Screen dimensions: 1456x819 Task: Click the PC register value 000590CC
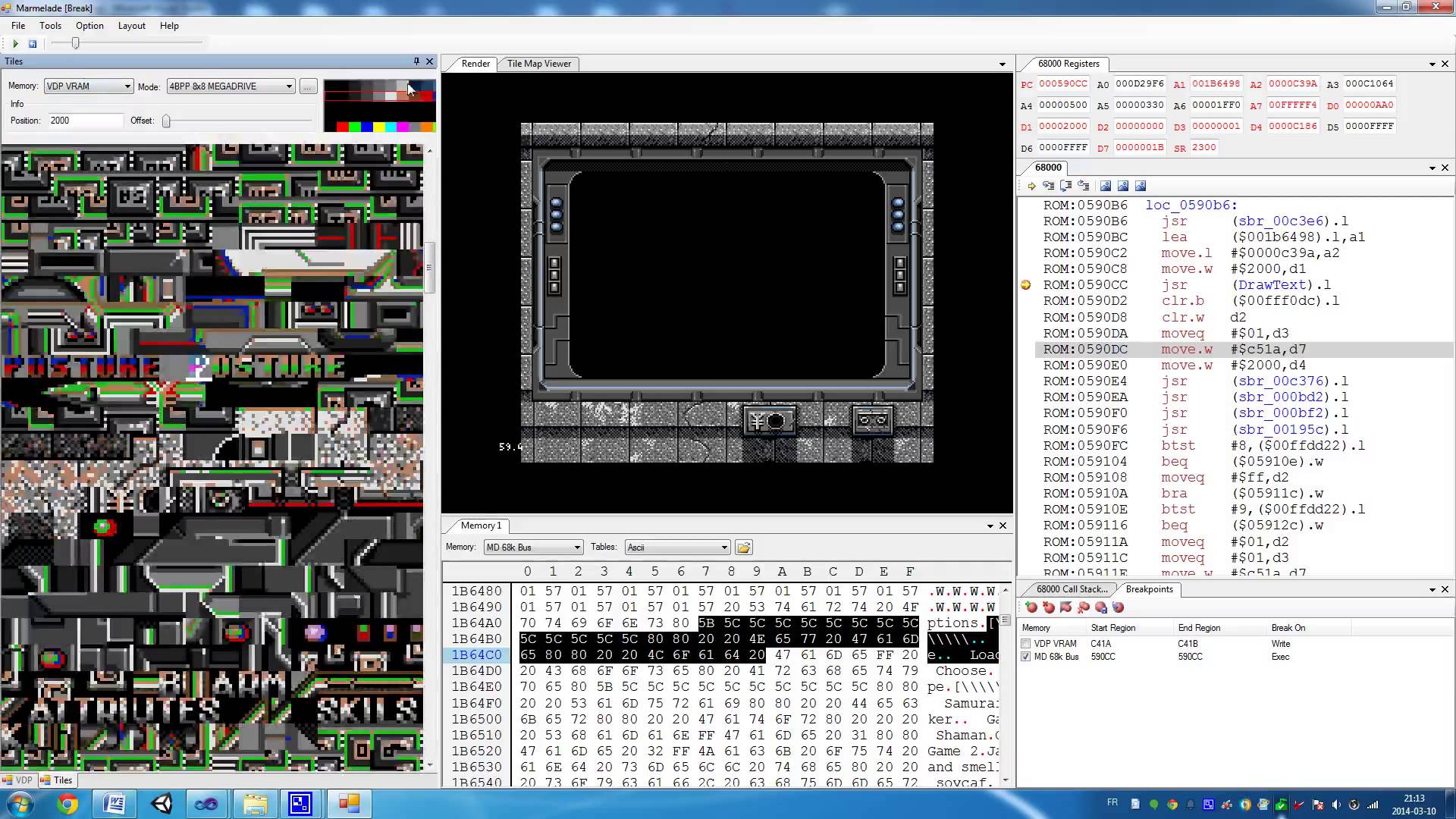[x=1062, y=84]
